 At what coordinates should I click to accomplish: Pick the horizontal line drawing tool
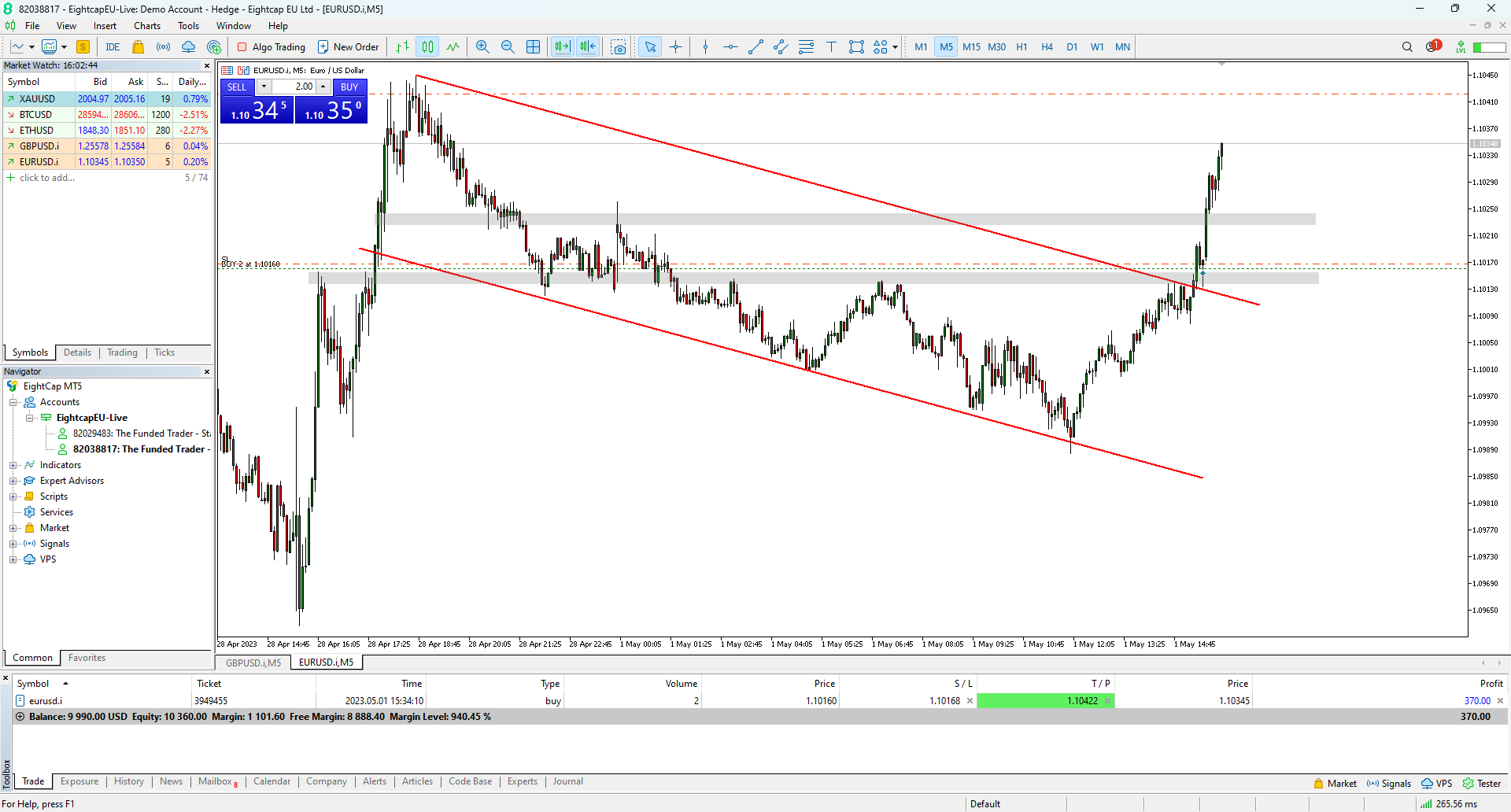(730, 47)
